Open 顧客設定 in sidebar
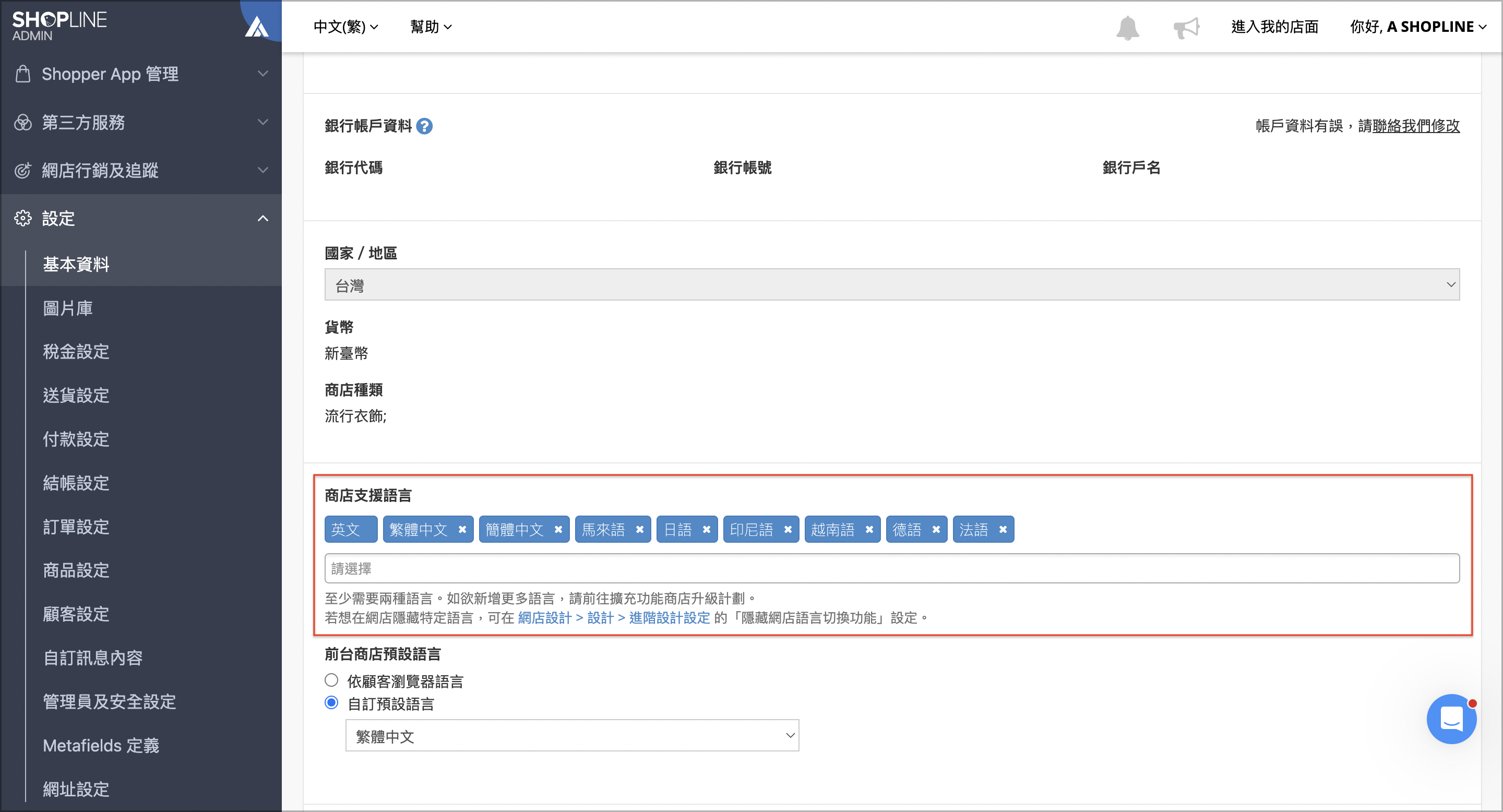This screenshot has height=812, width=1503. coord(76,614)
